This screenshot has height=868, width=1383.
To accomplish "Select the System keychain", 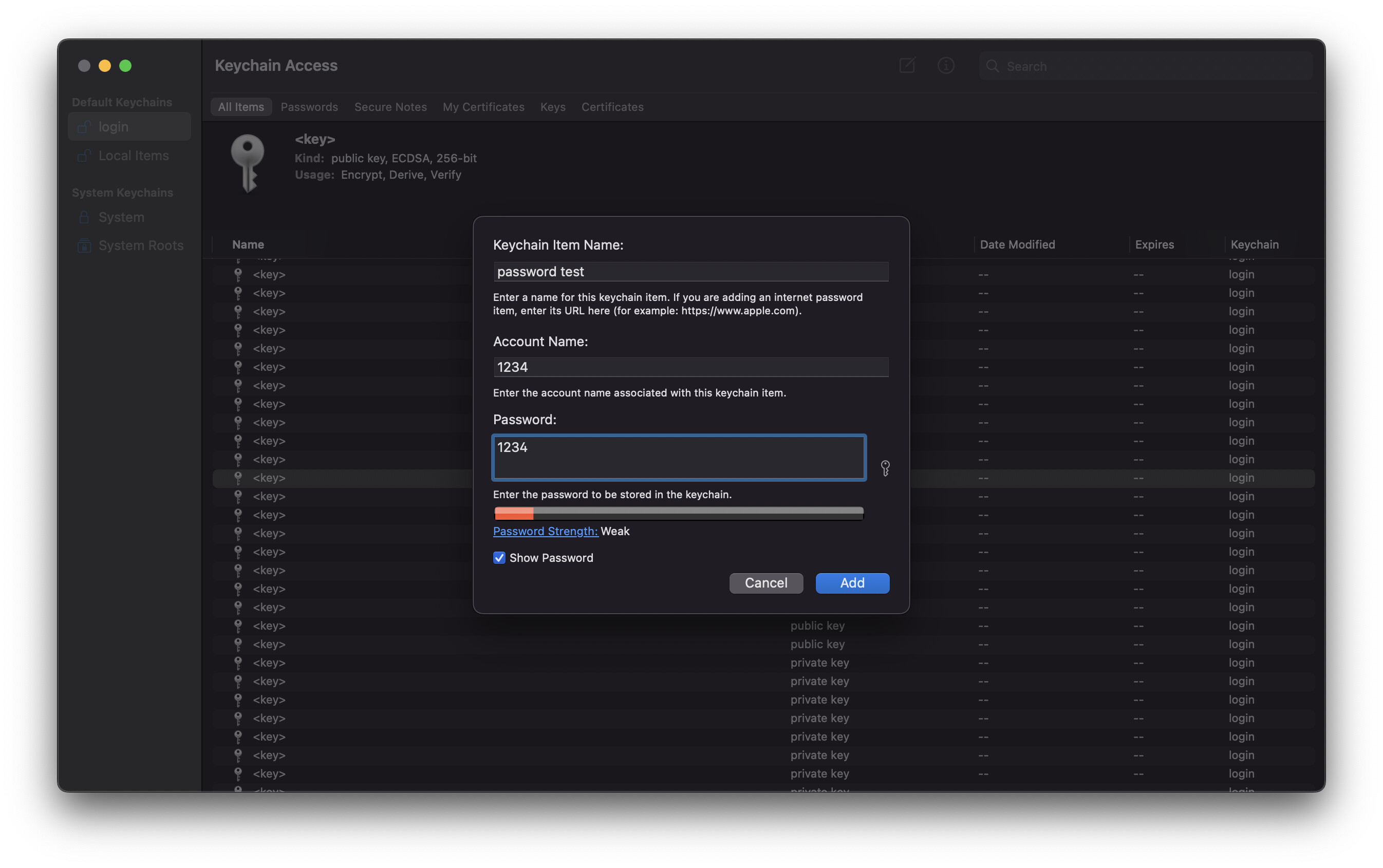I will [121, 217].
